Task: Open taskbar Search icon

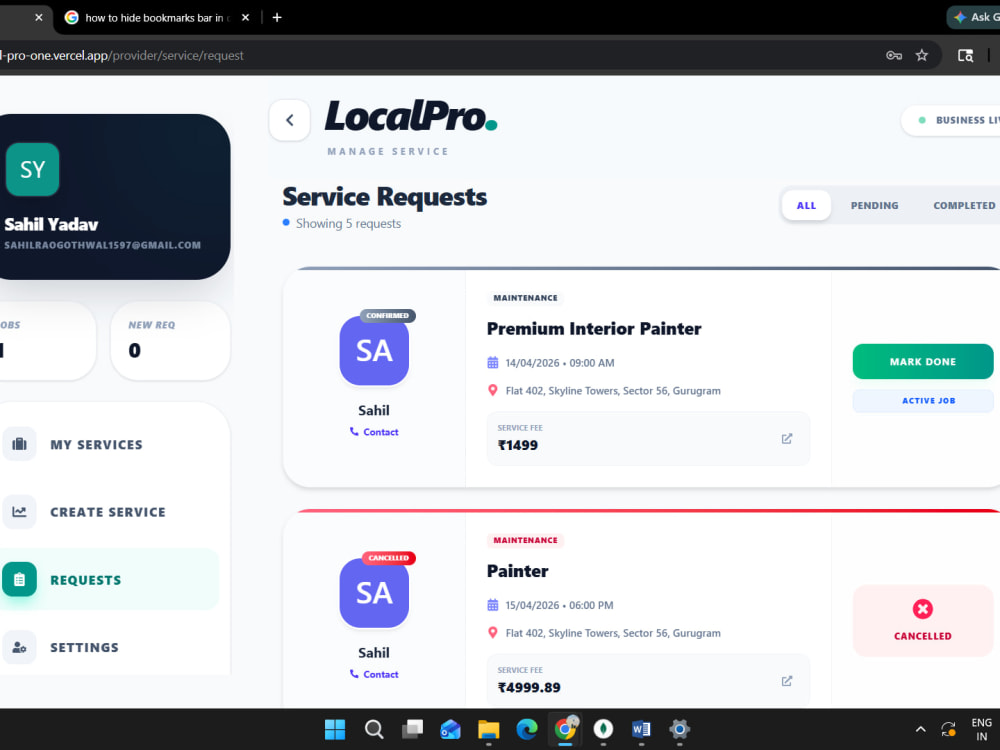Action: pyautogui.click(x=374, y=729)
